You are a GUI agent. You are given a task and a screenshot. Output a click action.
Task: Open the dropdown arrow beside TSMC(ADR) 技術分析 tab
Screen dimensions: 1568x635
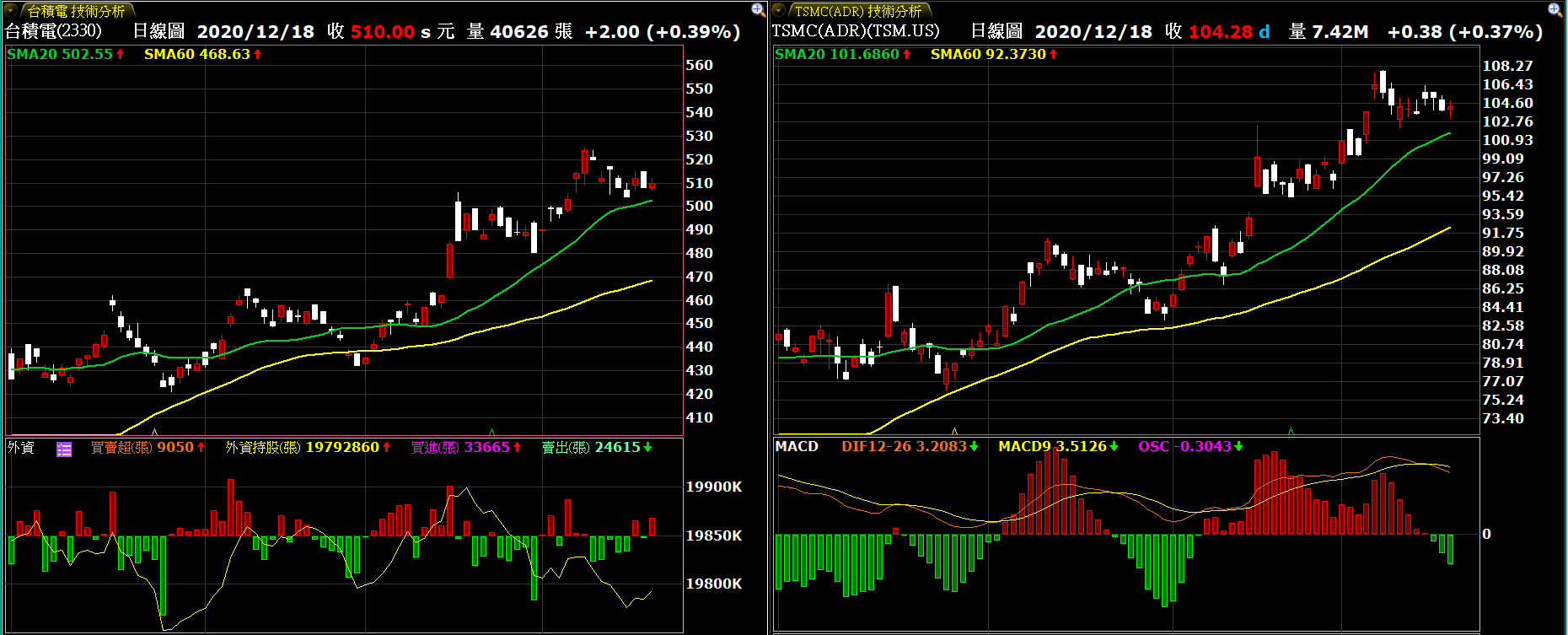[779, 10]
